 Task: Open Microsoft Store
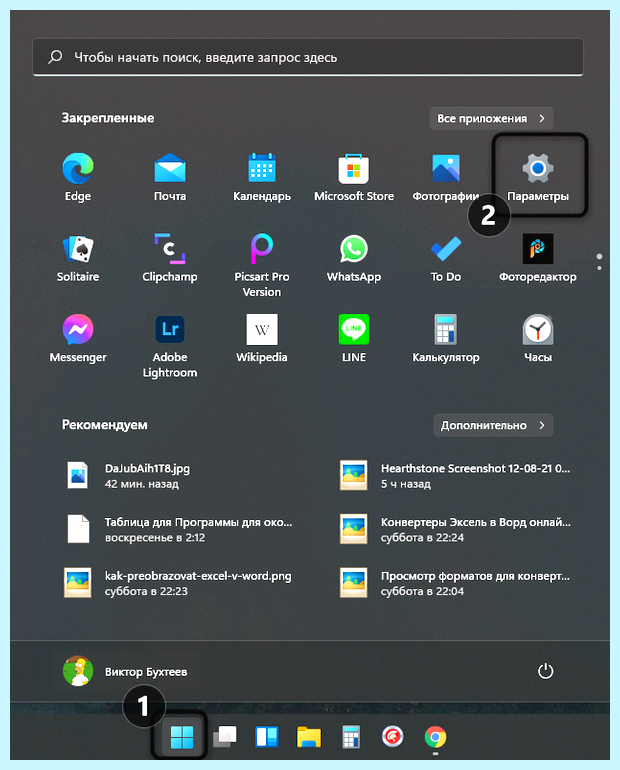[x=354, y=176]
